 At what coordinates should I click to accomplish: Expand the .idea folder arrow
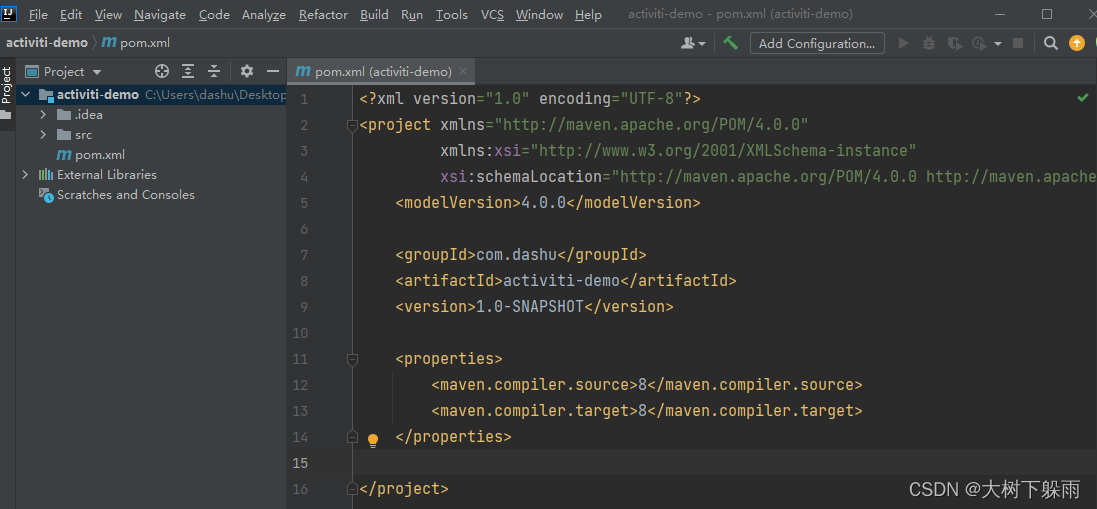tap(43, 115)
